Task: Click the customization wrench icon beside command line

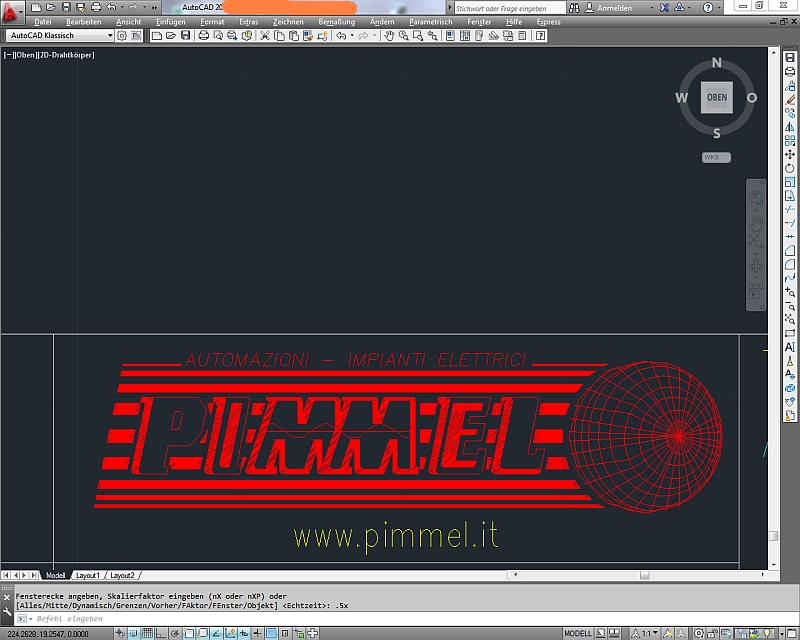Action: 7,611
